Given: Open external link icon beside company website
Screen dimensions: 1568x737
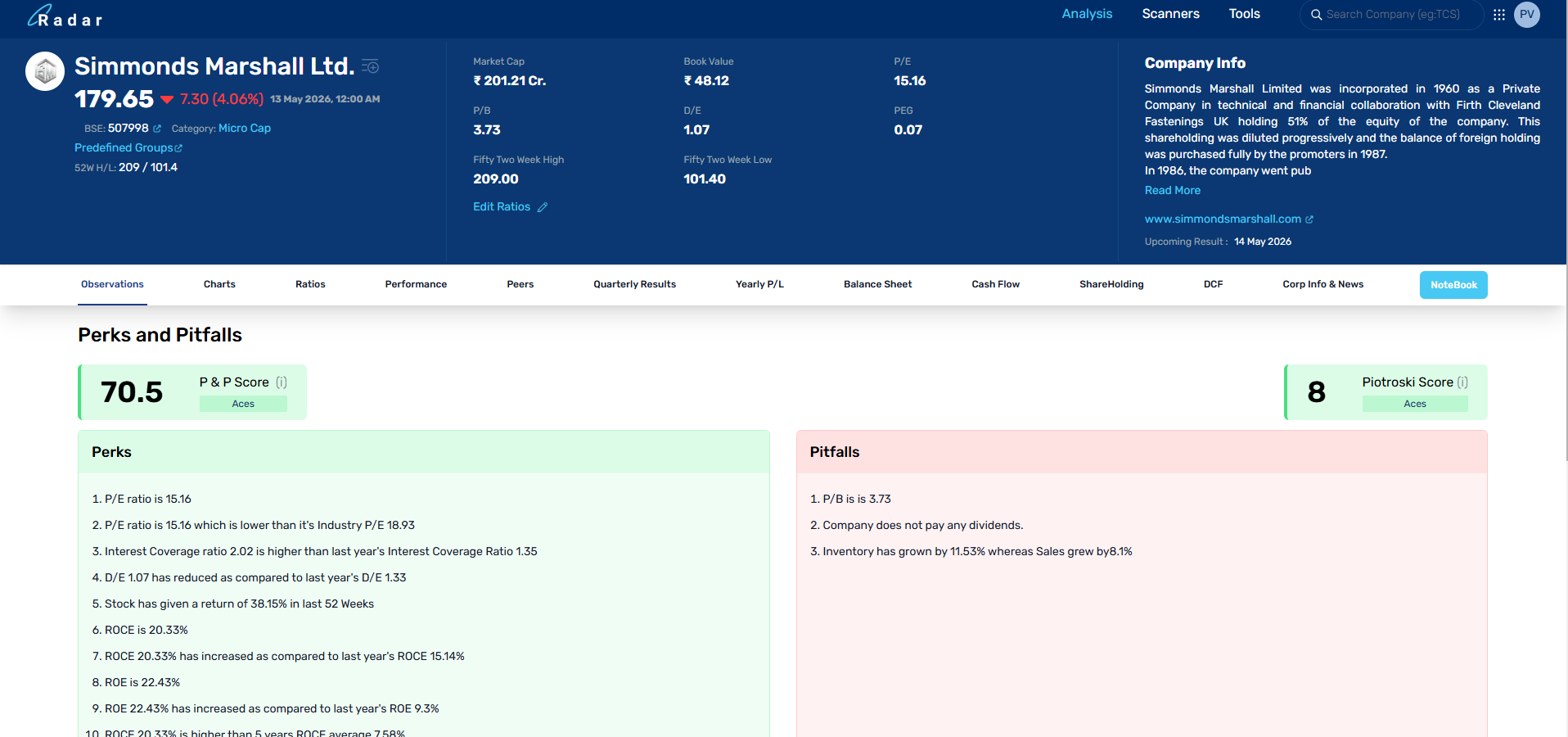Looking at the screenshot, I should [1309, 219].
